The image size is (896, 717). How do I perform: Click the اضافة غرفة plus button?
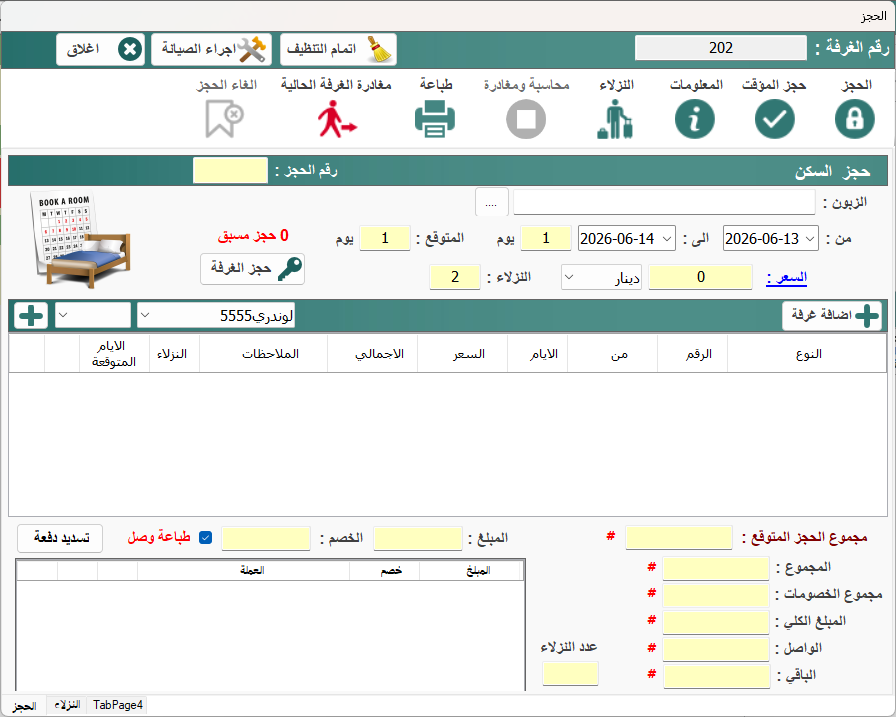click(831, 315)
